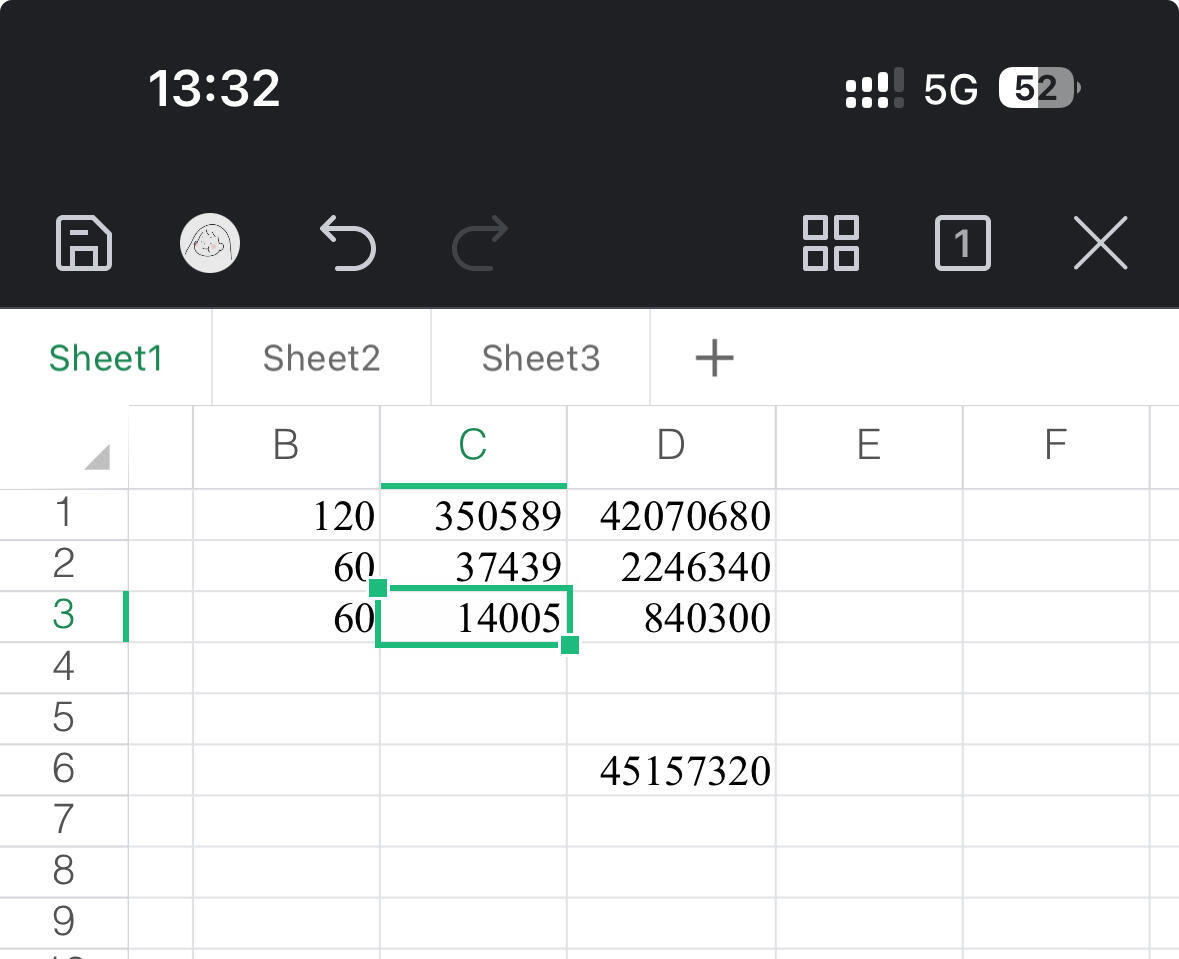
Task: Select row 4 header
Action: click(x=64, y=668)
